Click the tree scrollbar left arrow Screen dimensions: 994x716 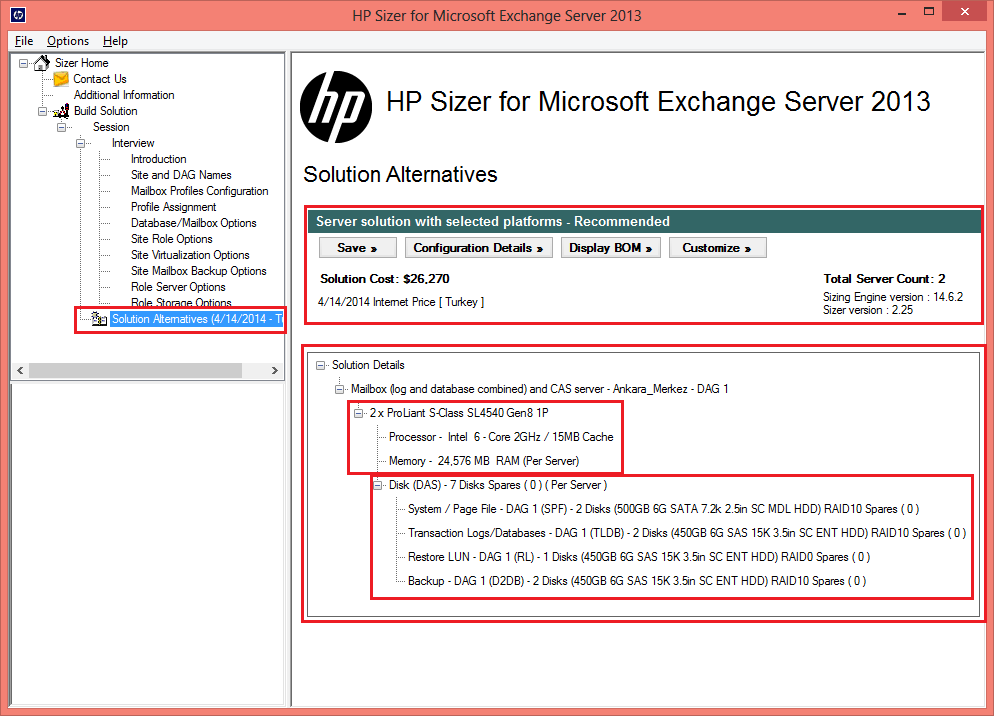click(x=20, y=370)
